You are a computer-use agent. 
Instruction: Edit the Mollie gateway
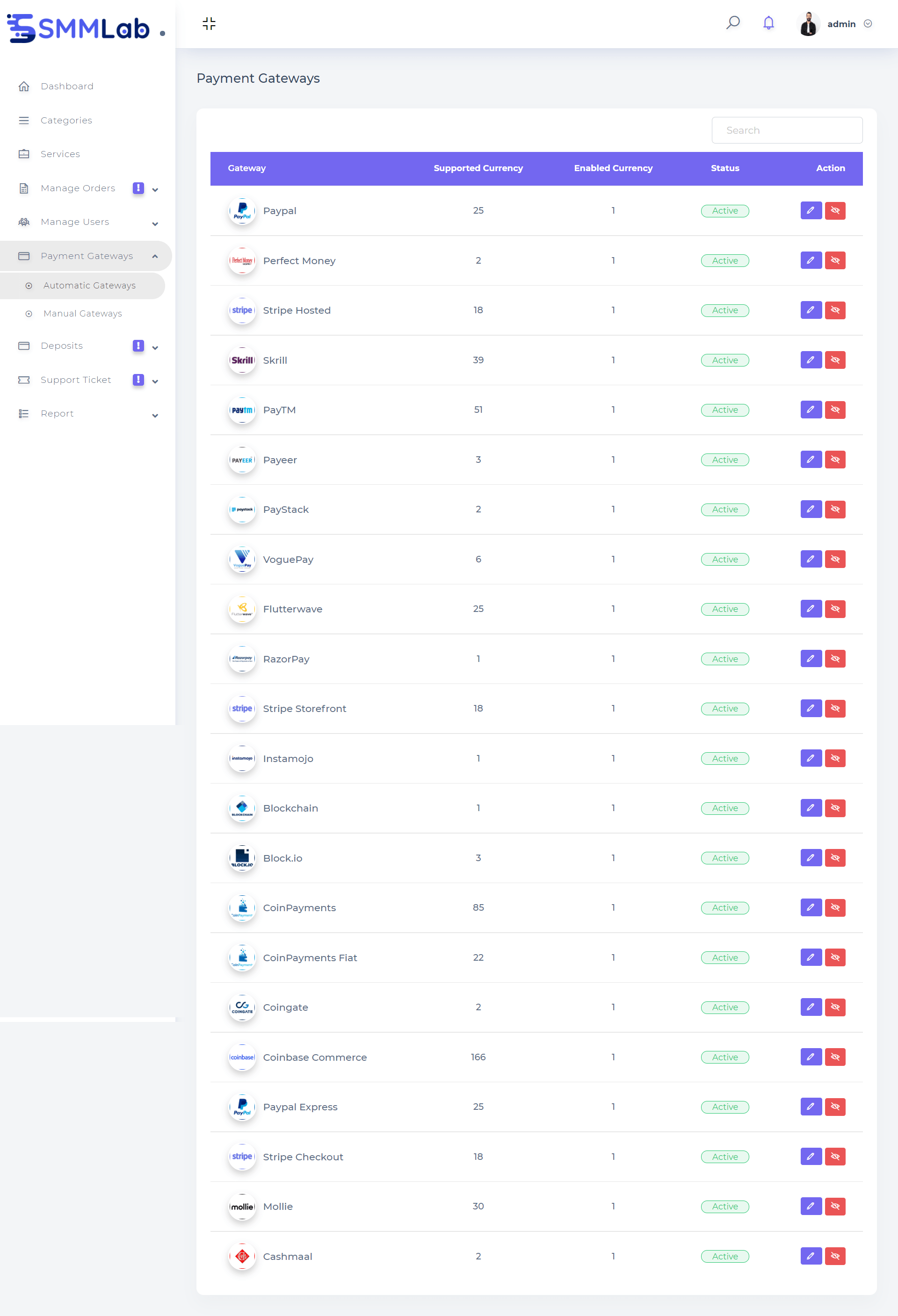click(x=811, y=1207)
